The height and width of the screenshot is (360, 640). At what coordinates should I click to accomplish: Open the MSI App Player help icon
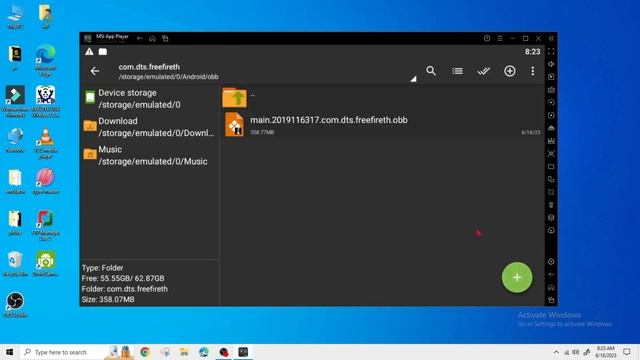coord(487,38)
